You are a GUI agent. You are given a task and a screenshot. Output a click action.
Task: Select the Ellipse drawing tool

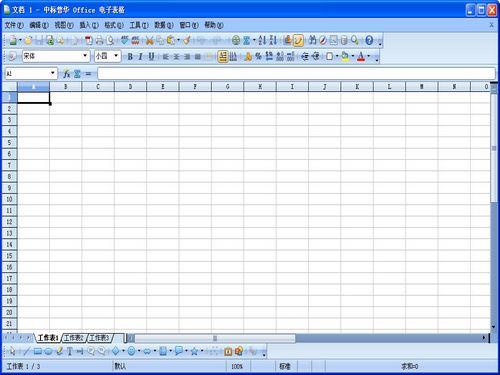pos(49,351)
